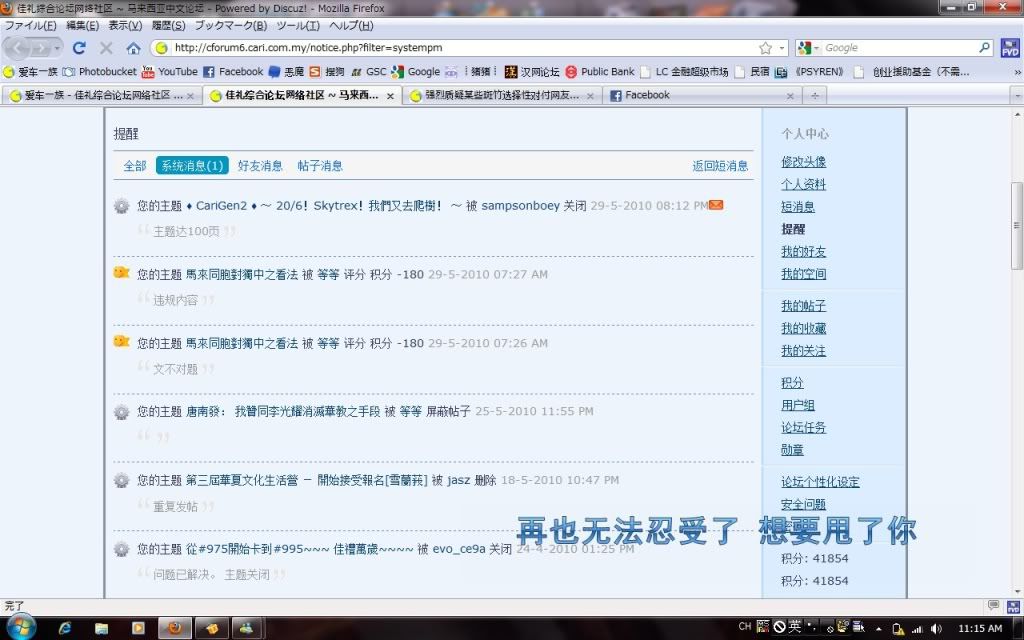Open the ファイル(F) menu
The height and width of the screenshot is (640, 1024).
tap(31, 25)
